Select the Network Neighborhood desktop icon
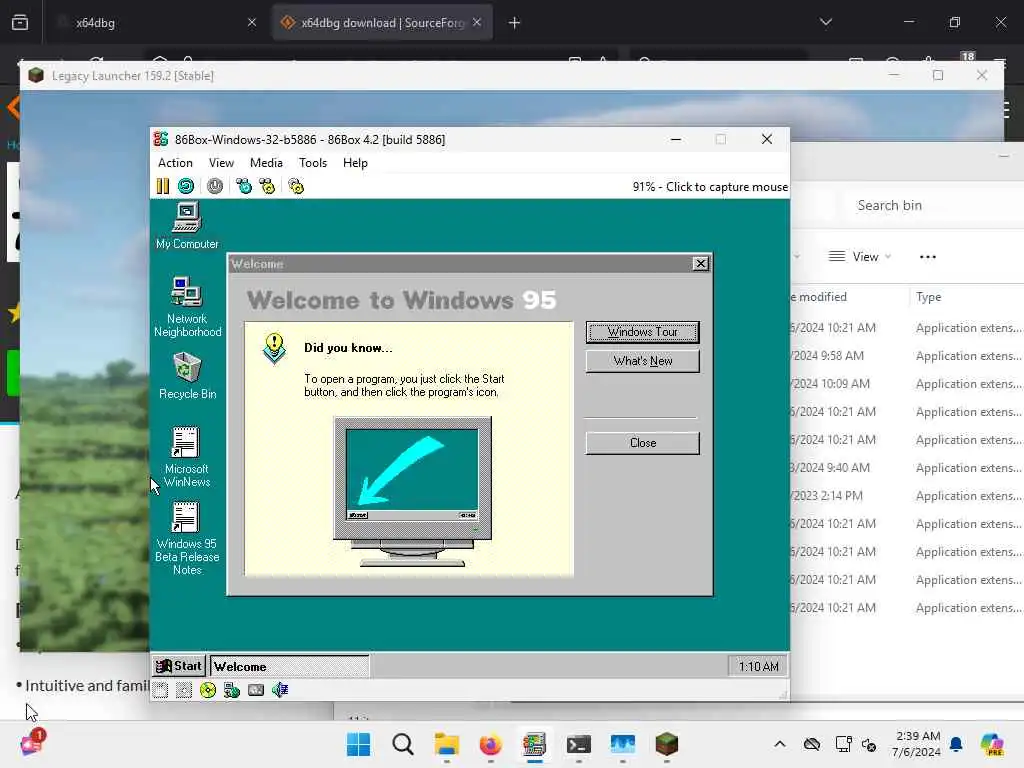 click(187, 306)
